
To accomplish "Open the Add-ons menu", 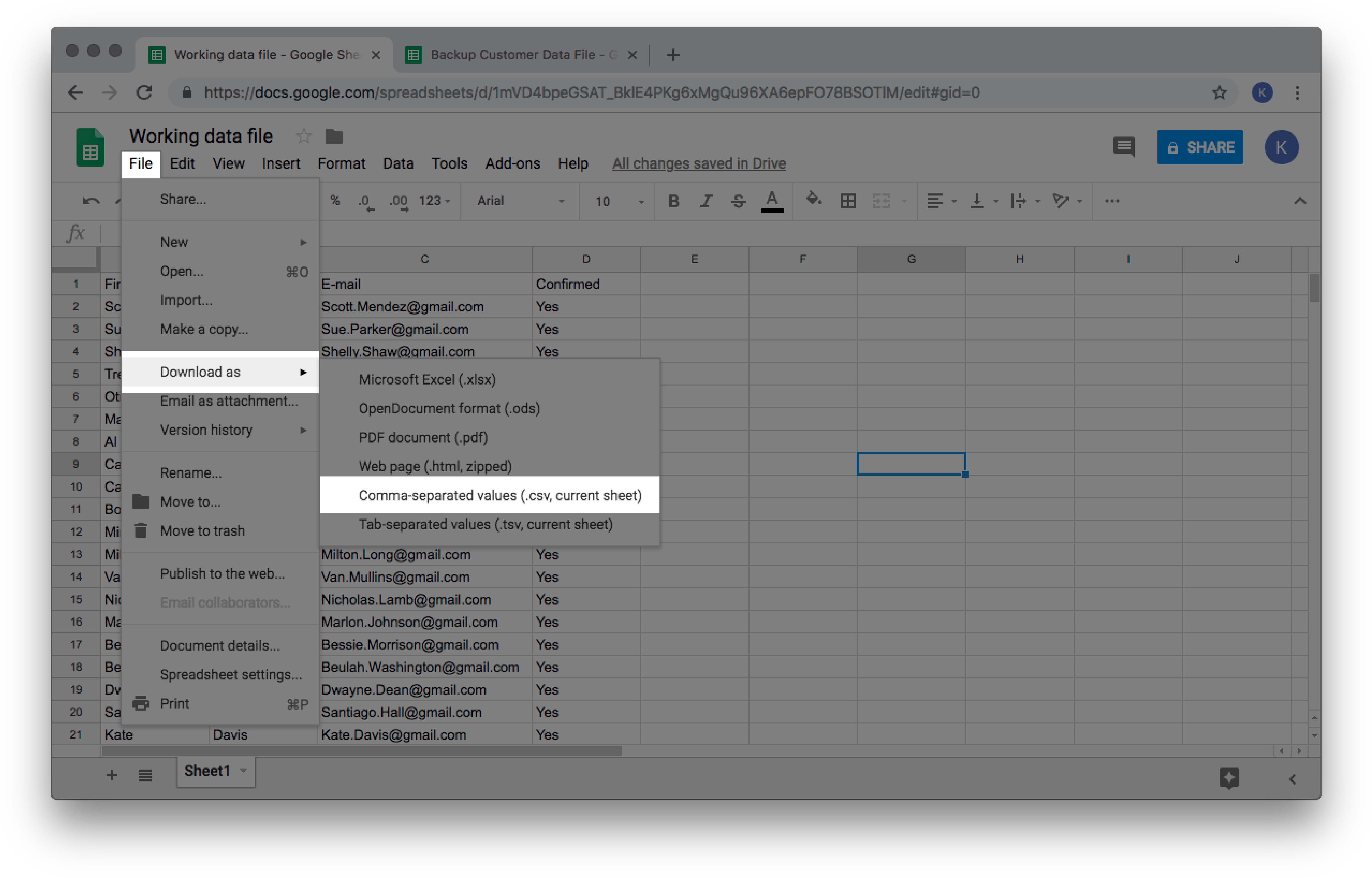I will point(512,164).
